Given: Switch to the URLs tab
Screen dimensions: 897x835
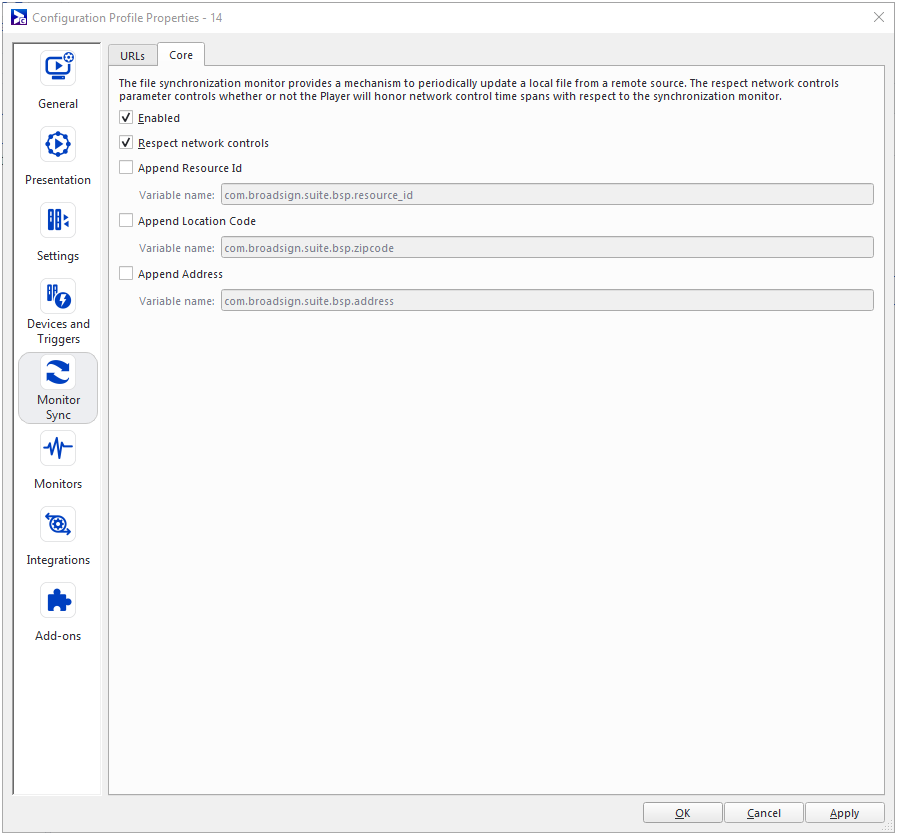Looking at the screenshot, I should (x=132, y=56).
